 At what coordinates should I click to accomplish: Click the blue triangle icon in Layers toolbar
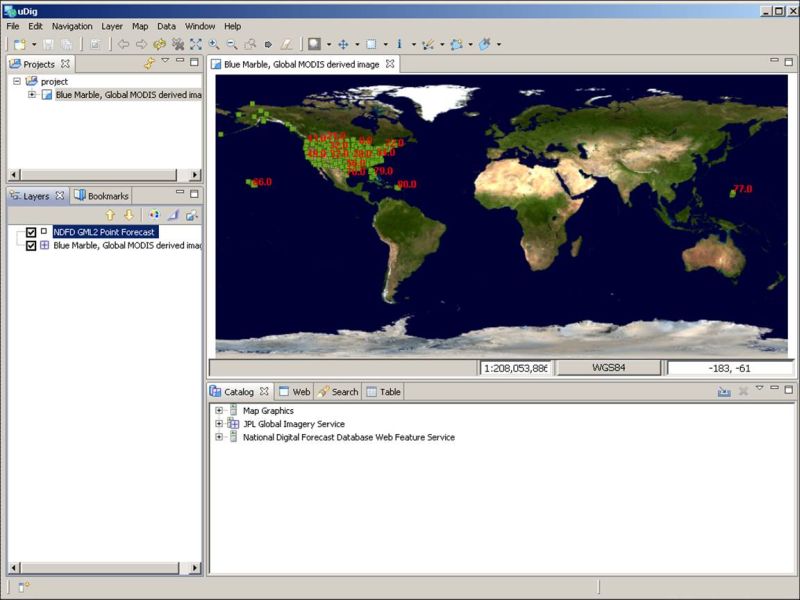[173, 215]
